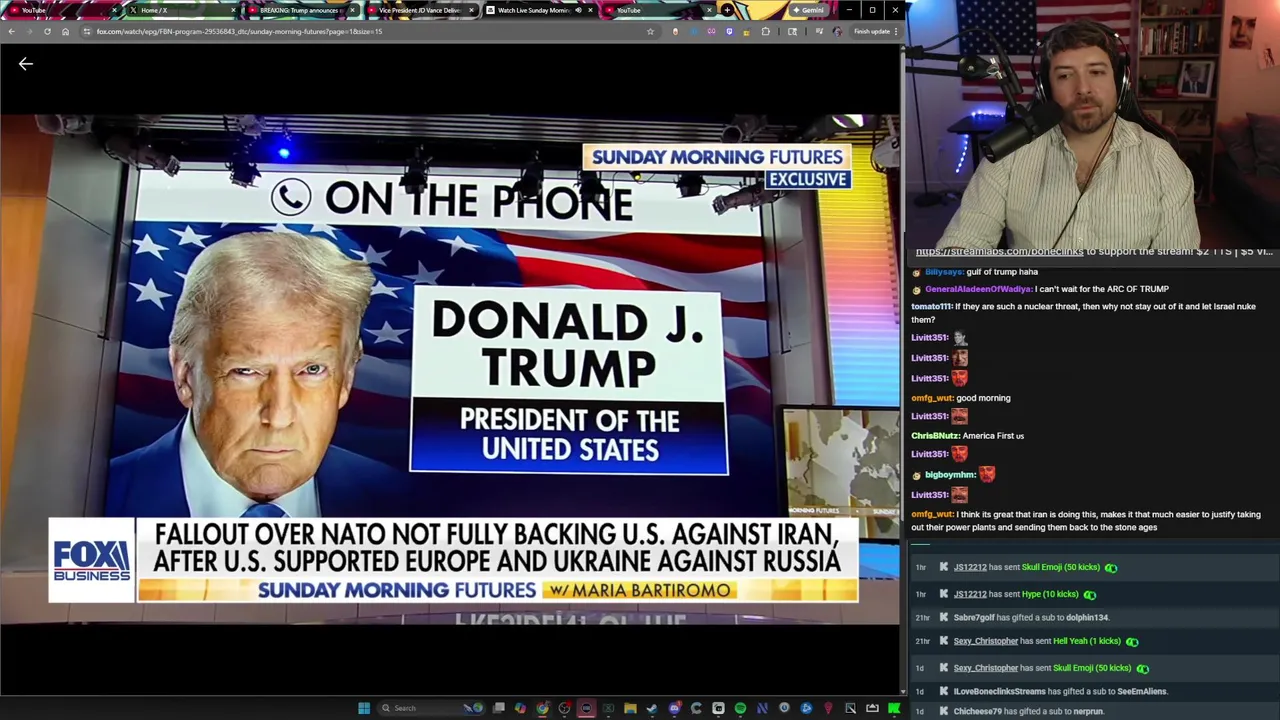Image resolution: width=1280 pixels, height=720 pixels.
Task: Click username GeneralAladeenOfWadiya in chat
Action: 978,289
